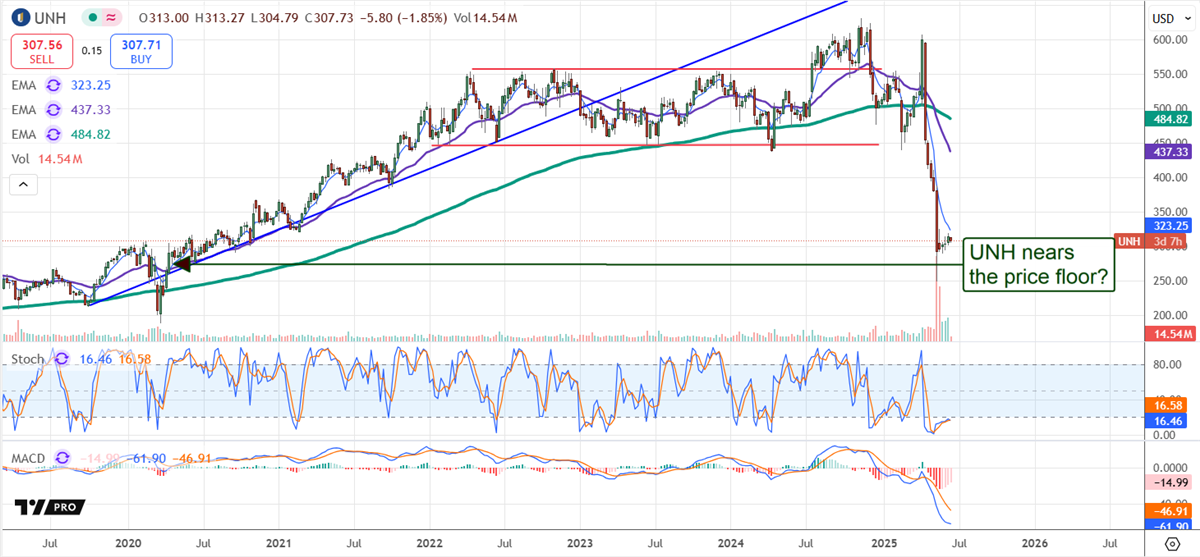The width and height of the screenshot is (1200, 557).
Task: Click the green 484.82 EMA legend value
Action: pyautogui.click(x=92, y=135)
